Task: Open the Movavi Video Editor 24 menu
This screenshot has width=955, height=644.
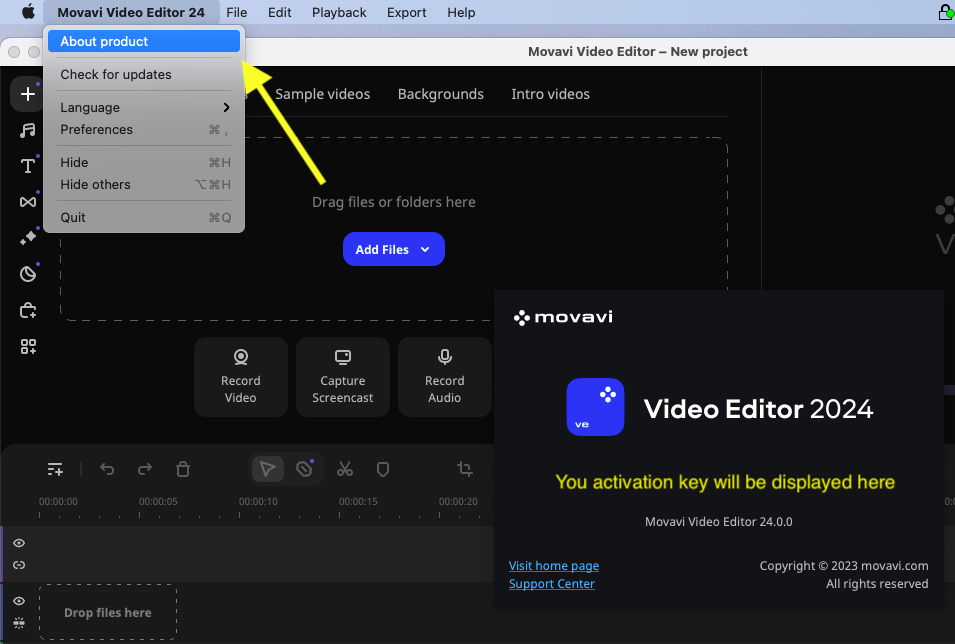Action: (x=131, y=12)
